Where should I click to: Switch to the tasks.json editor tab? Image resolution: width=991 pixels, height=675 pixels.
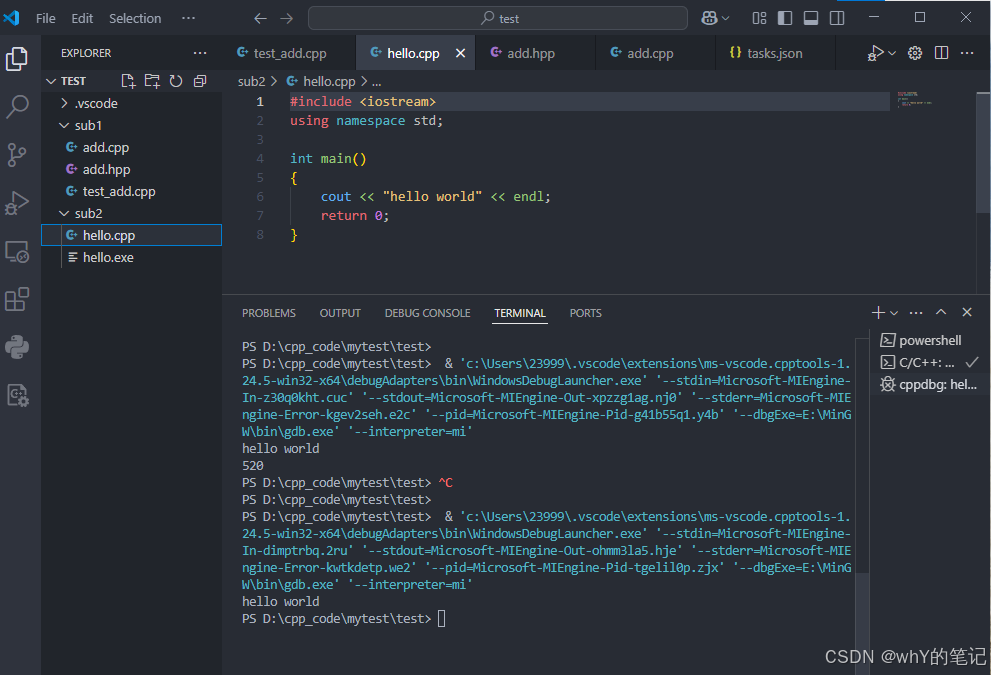[775, 53]
